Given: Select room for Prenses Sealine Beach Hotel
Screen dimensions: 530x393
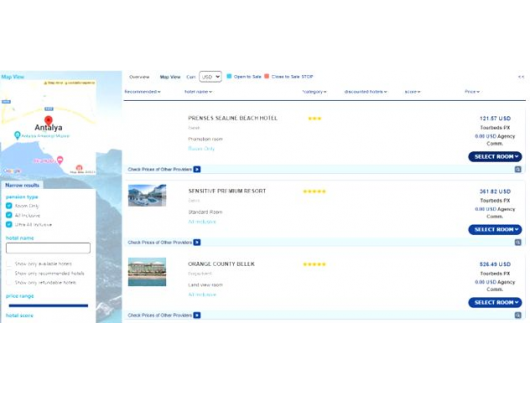Looking at the screenshot, I should coord(495,157).
